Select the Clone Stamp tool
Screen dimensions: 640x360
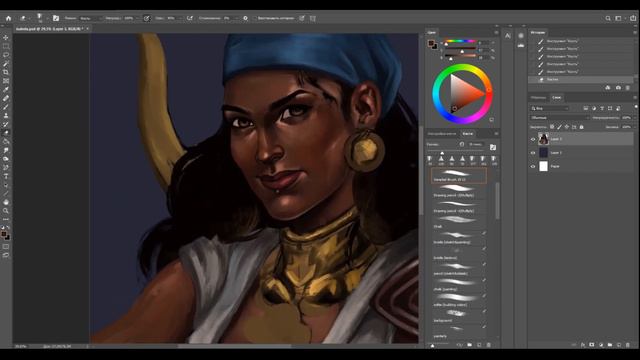[6, 116]
